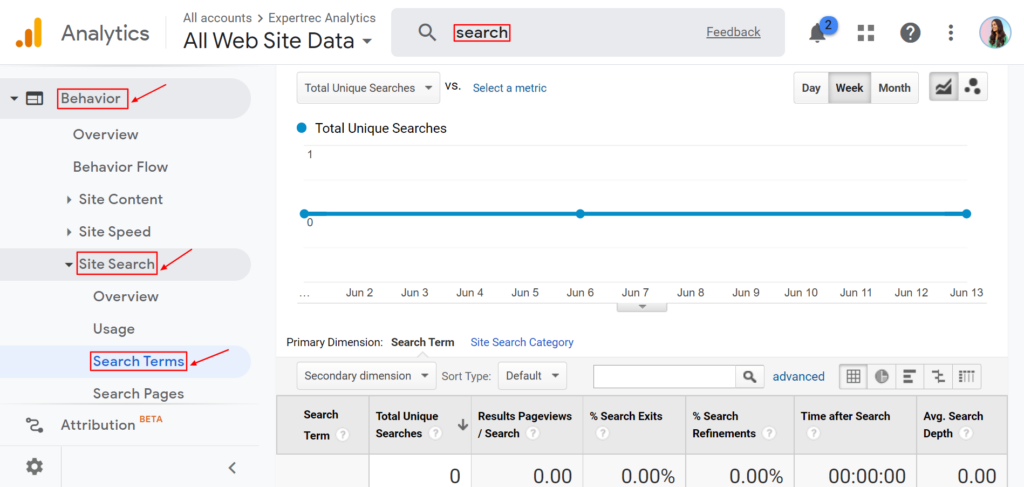Click the table search magnifier button
This screenshot has height=487, width=1024.
coord(750,376)
